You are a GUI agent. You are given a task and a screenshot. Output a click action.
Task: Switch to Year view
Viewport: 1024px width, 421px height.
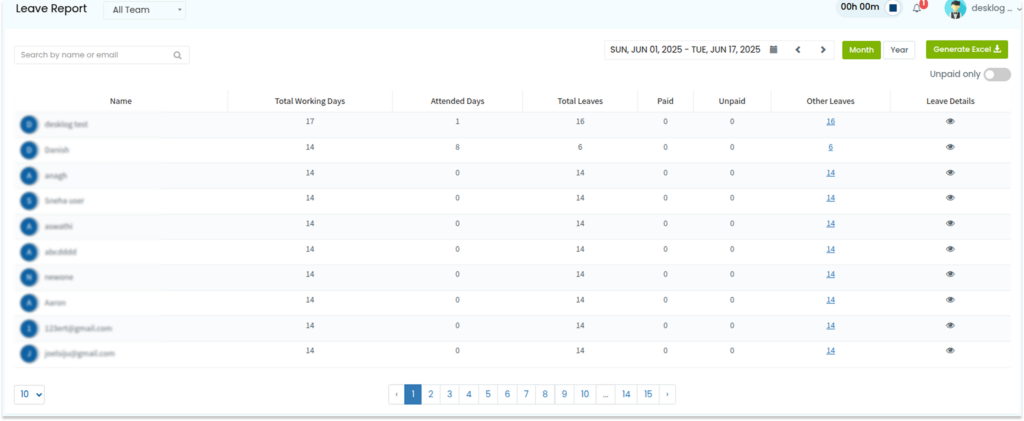(x=899, y=50)
